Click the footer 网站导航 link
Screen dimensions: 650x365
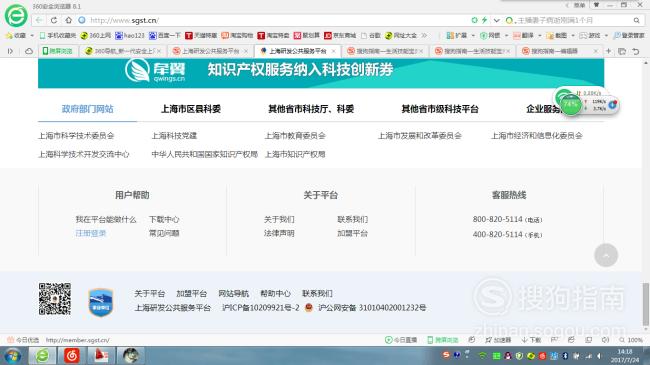tap(233, 294)
